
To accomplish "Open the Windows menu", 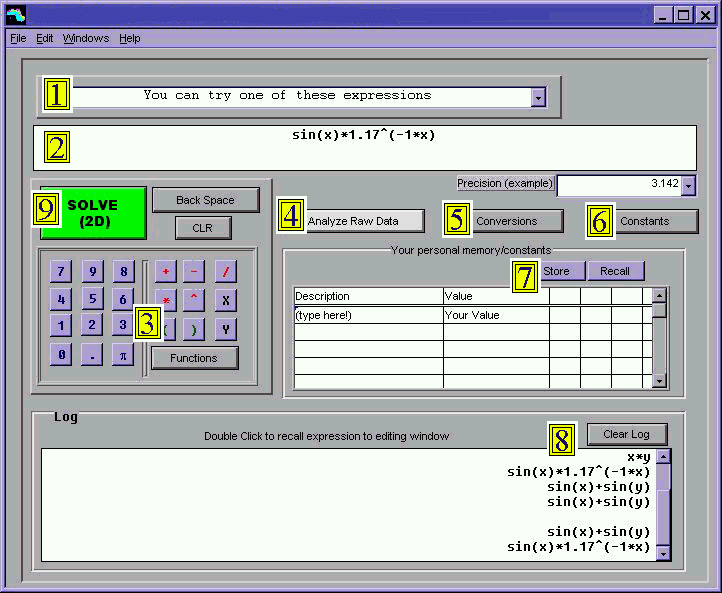I will (86, 38).
